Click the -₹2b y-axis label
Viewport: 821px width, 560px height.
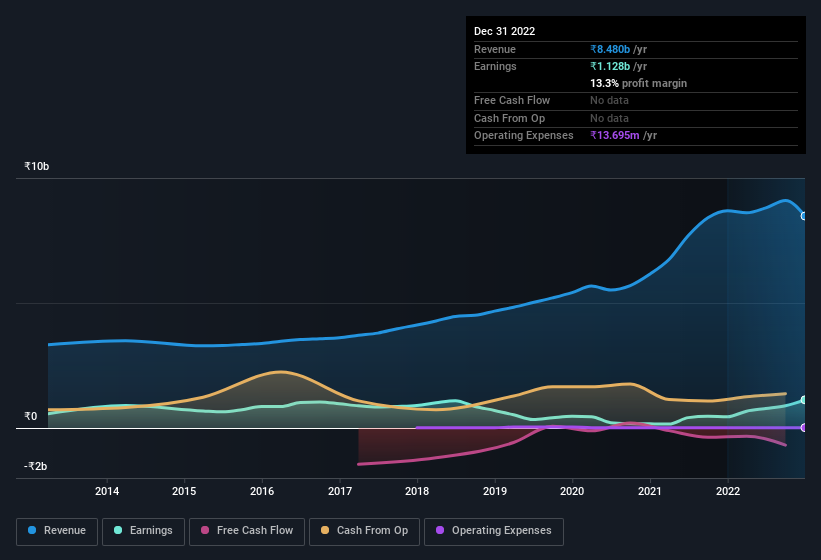[x=35, y=466]
